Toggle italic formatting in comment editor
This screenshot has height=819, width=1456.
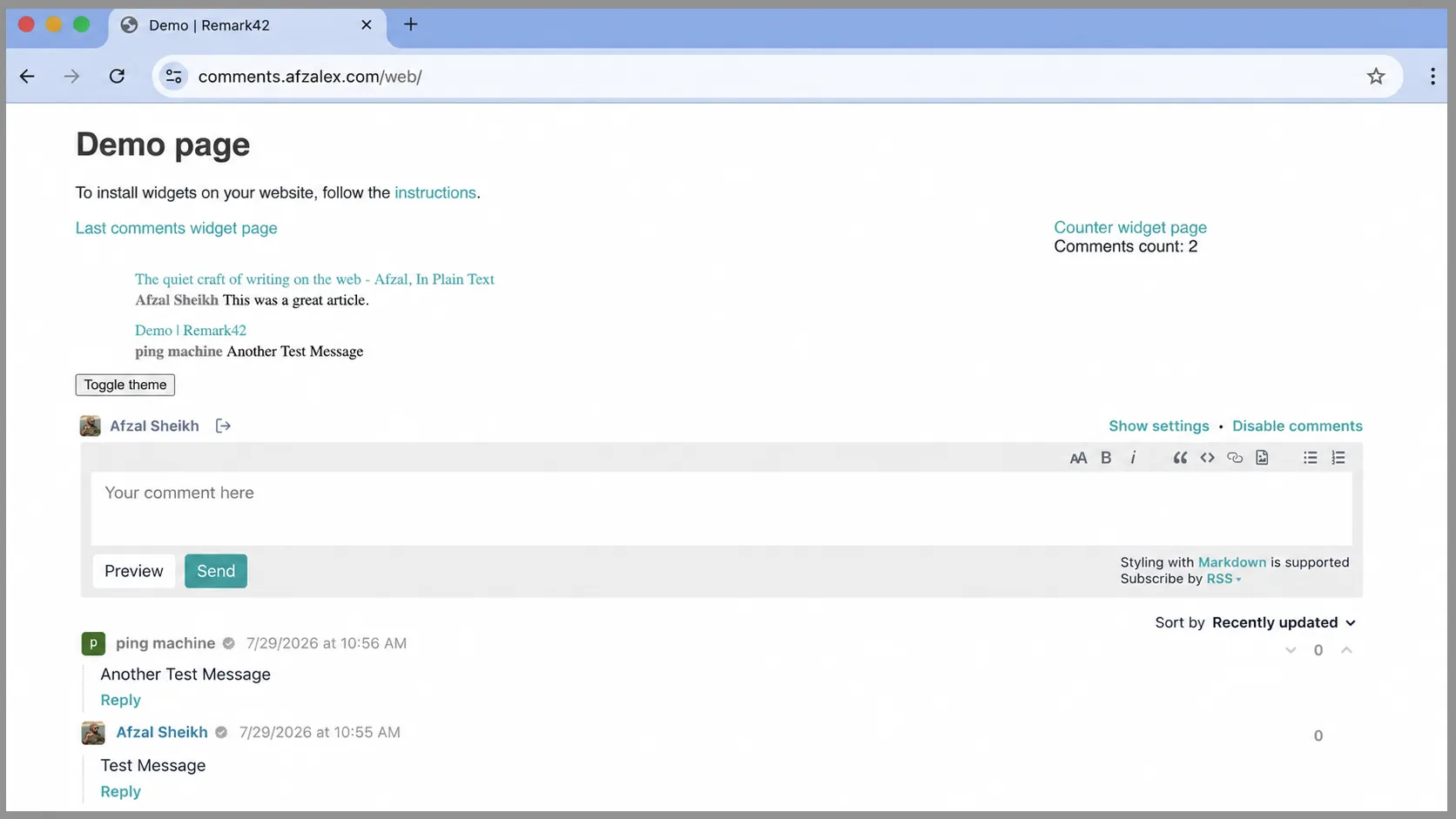pos(1133,458)
